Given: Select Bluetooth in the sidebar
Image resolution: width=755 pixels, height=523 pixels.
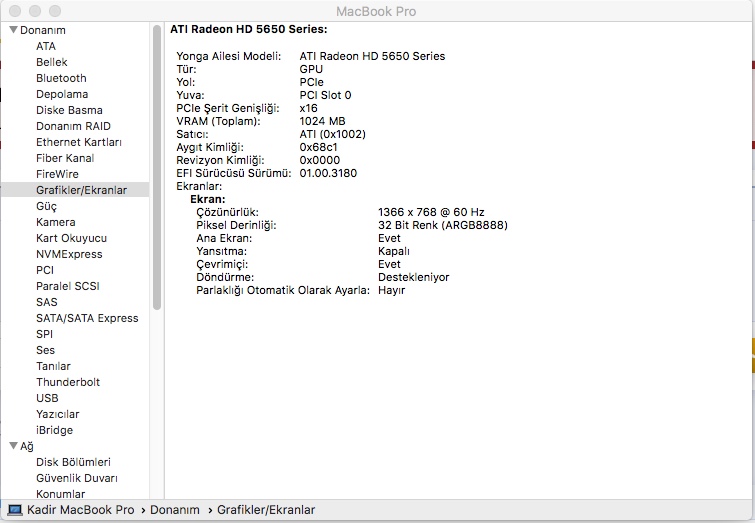Looking at the screenshot, I should coord(61,78).
